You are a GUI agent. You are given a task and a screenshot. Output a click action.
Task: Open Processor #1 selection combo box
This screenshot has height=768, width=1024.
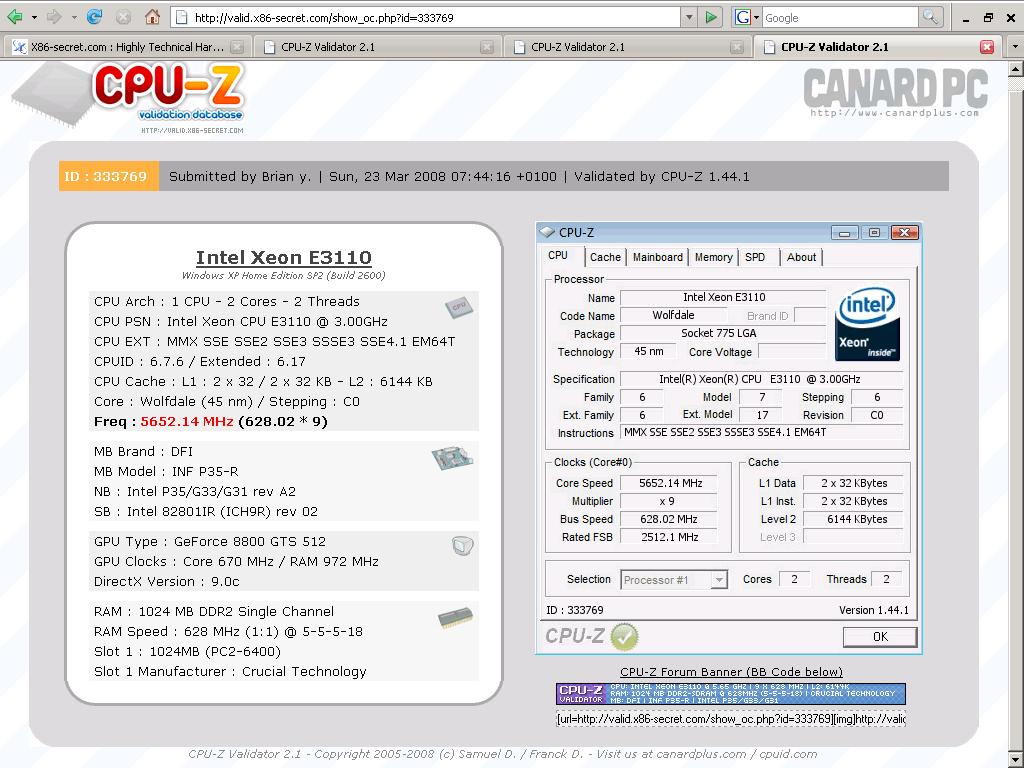[674, 580]
